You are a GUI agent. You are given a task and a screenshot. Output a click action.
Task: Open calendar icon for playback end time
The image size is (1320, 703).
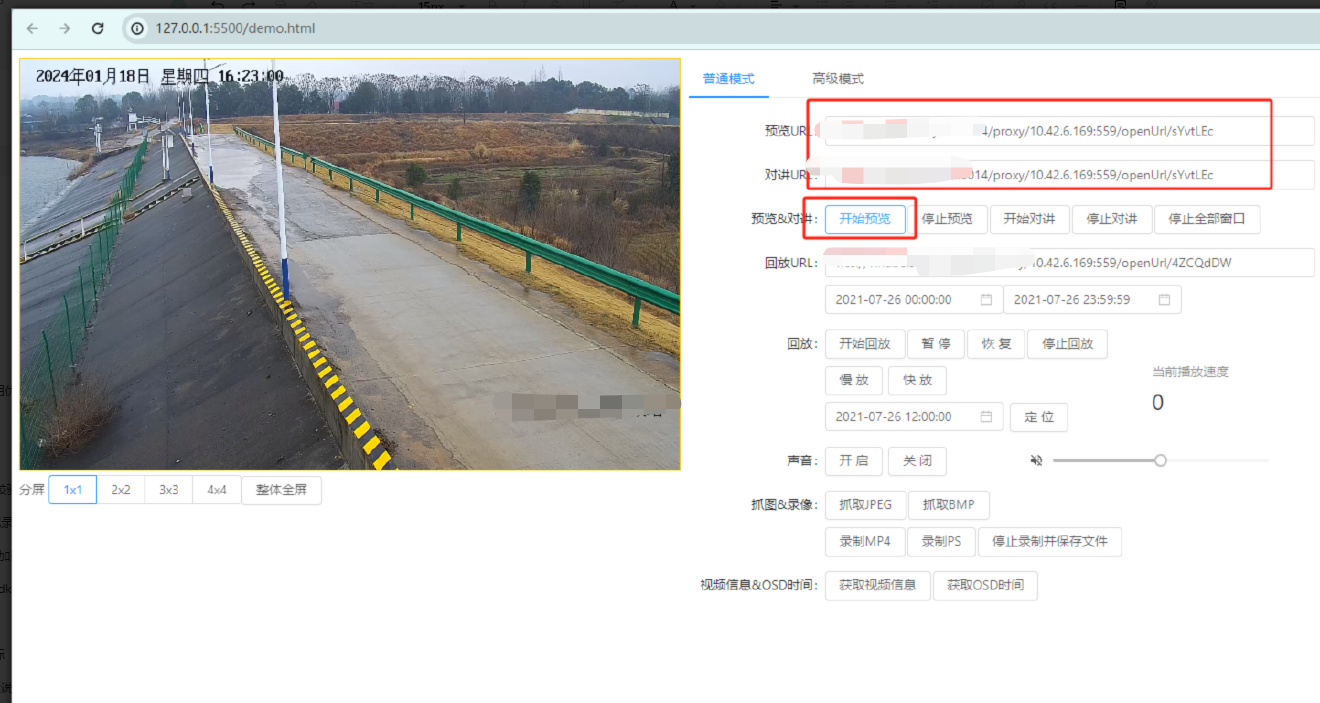(1164, 300)
